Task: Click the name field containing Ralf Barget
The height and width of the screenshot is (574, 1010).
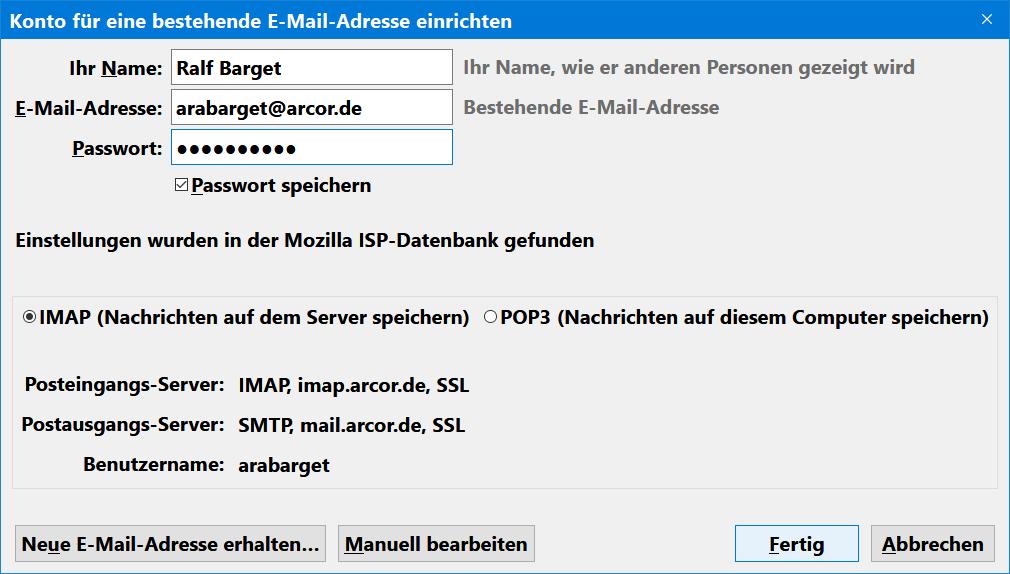Action: tap(311, 68)
